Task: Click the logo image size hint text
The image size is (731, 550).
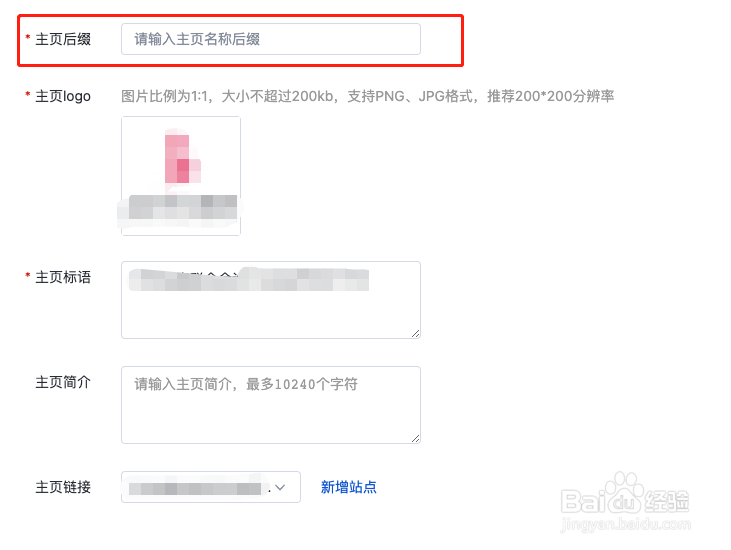Action: (367, 96)
